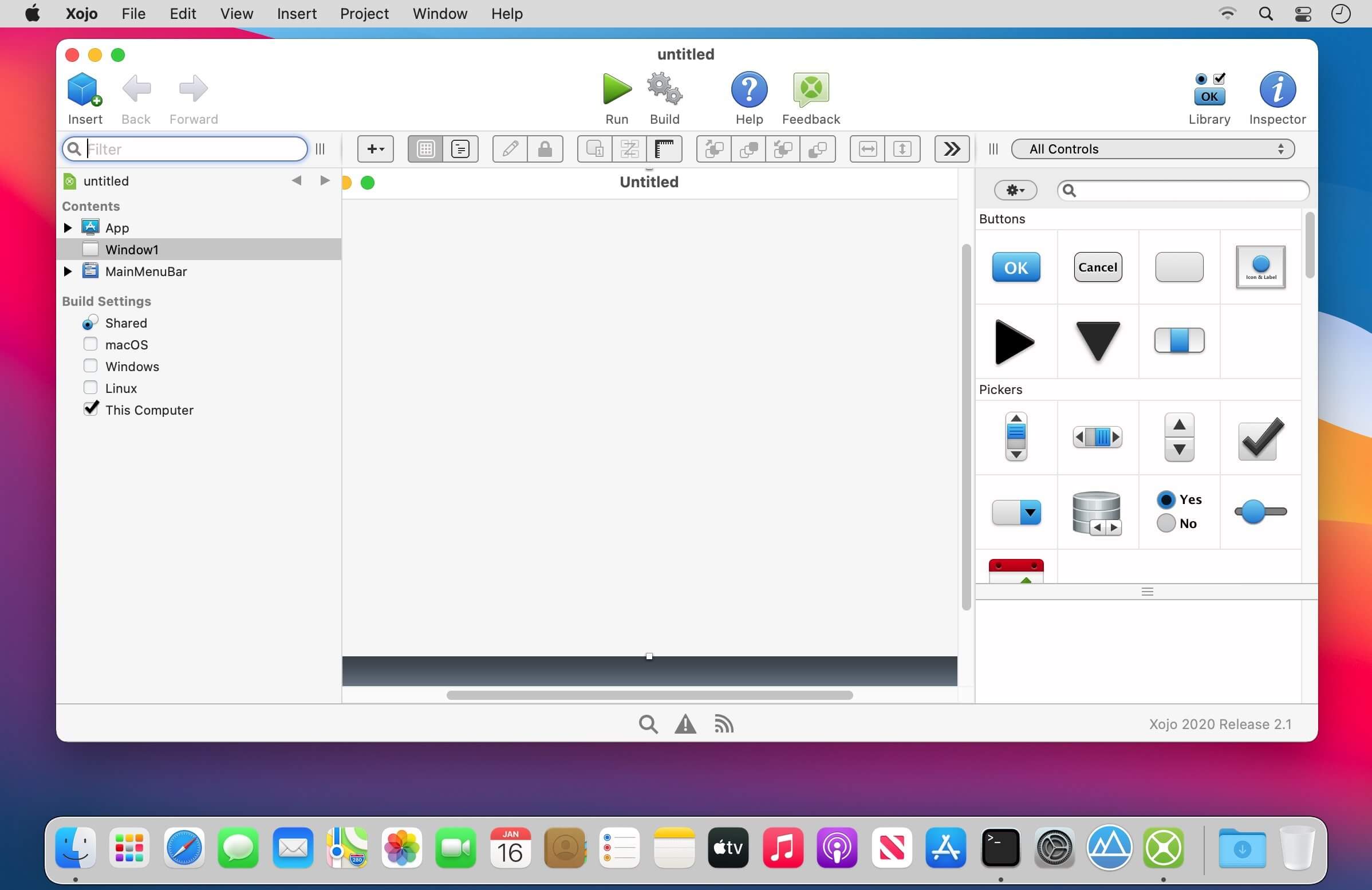Click the Insert cube icon
This screenshot has height=890, width=1372.
[x=84, y=89]
